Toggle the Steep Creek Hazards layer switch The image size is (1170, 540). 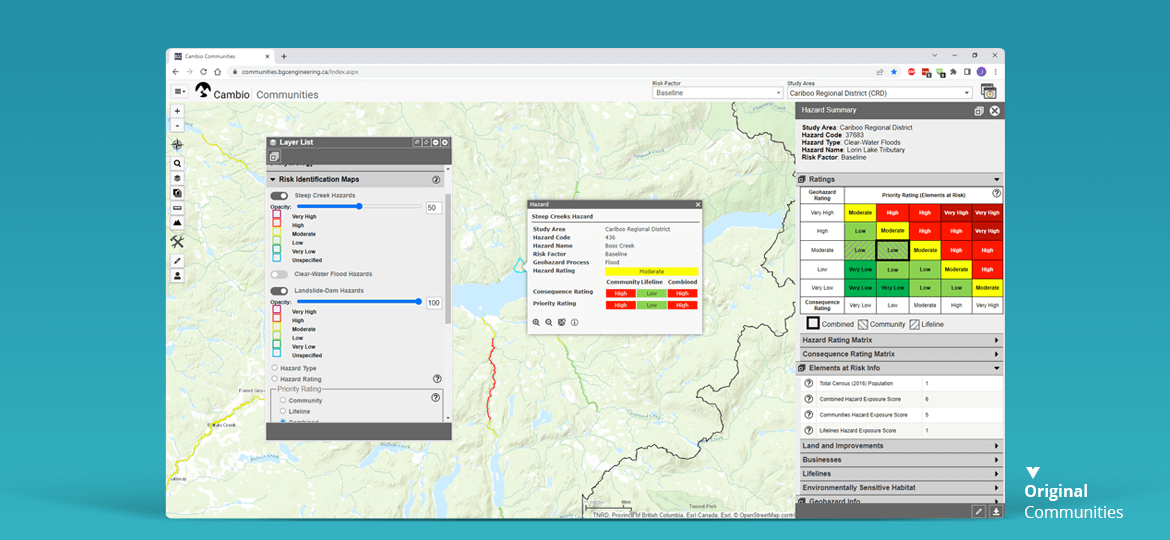click(x=279, y=196)
